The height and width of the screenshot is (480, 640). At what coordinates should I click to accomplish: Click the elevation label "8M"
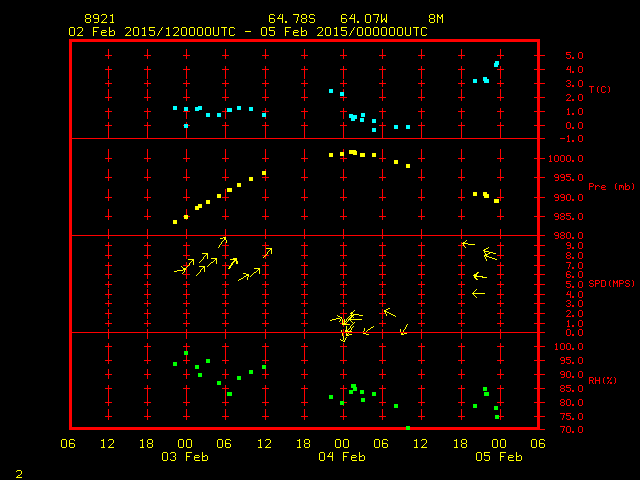click(436, 19)
